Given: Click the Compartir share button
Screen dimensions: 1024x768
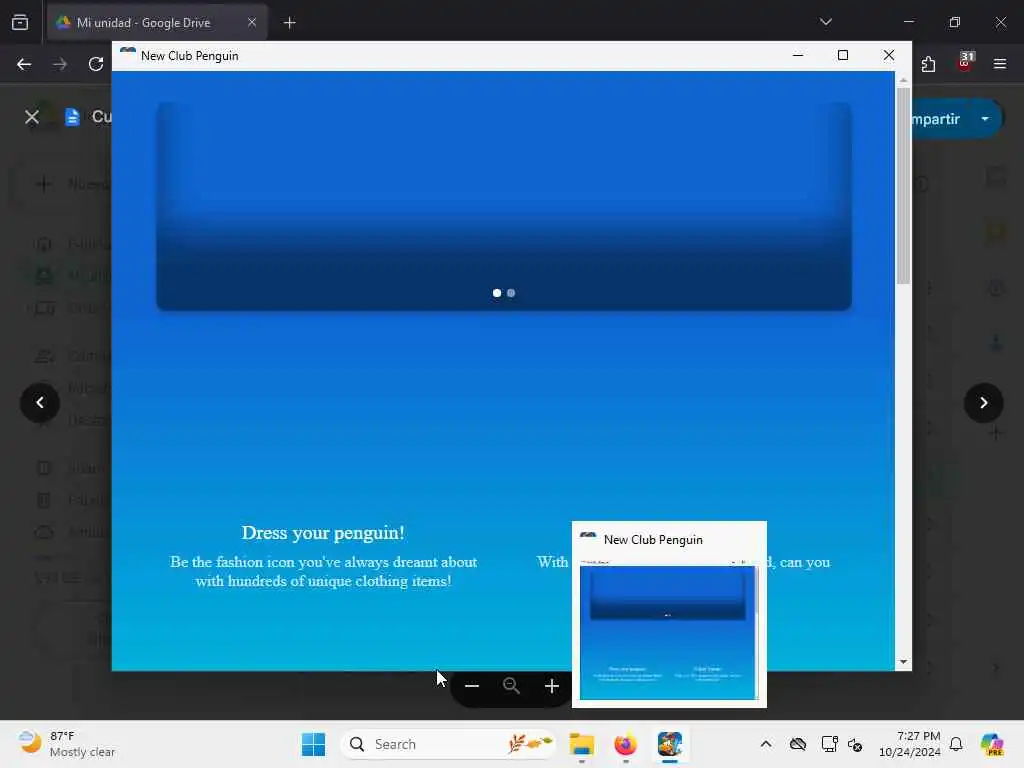Looking at the screenshot, I should [935, 119].
